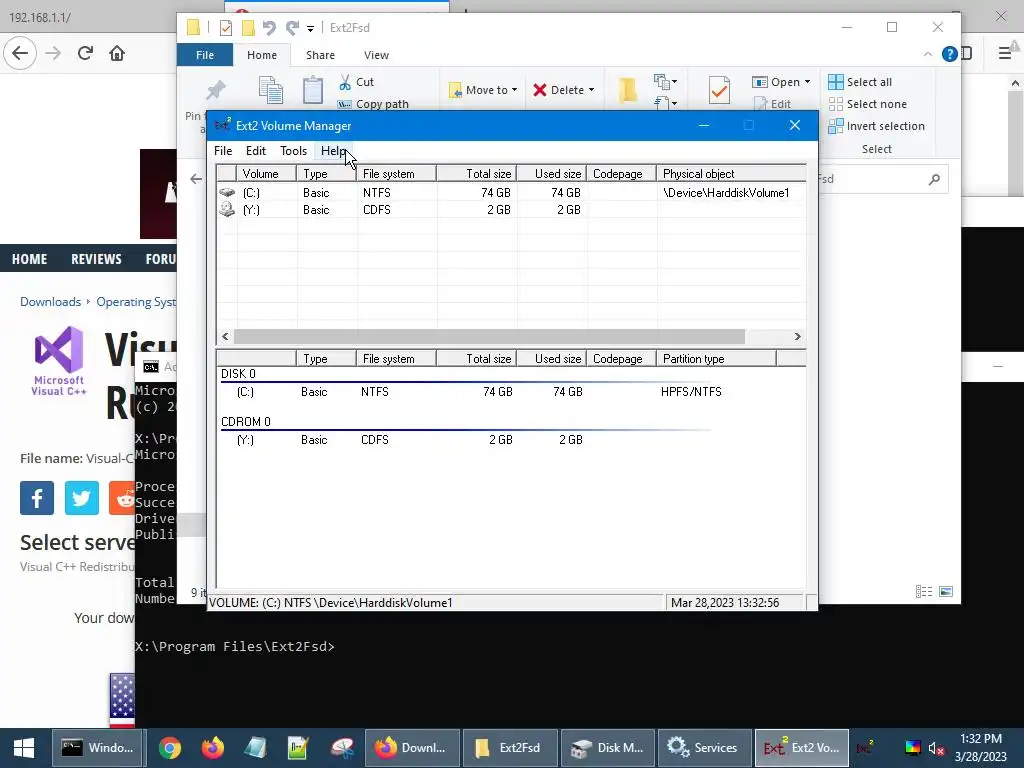Screen dimensions: 1024x768
Task: Click the horizontal scrollbar thumb in volume list
Action: click(x=489, y=336)
